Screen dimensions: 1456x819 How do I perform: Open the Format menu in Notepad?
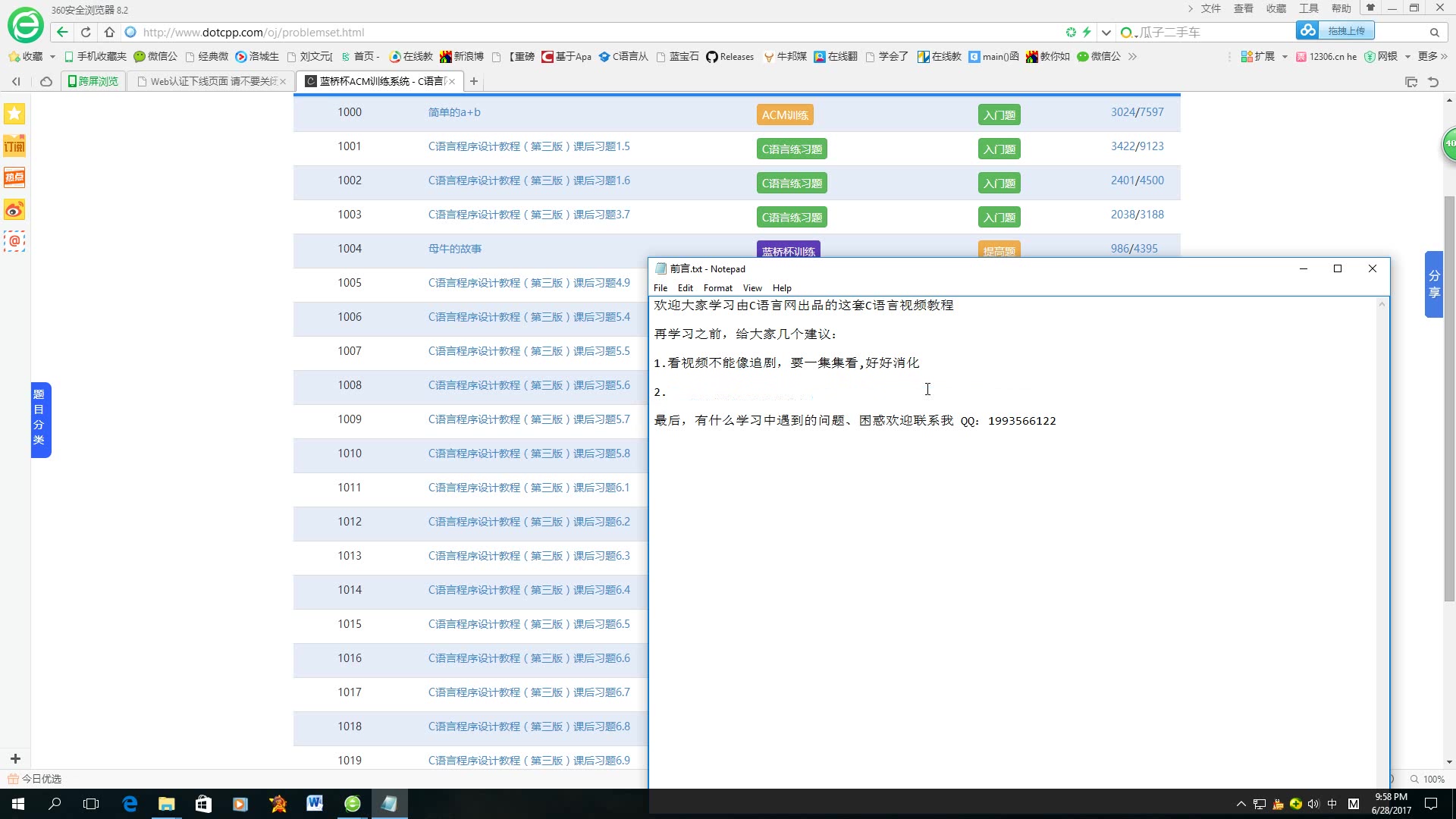717,287
